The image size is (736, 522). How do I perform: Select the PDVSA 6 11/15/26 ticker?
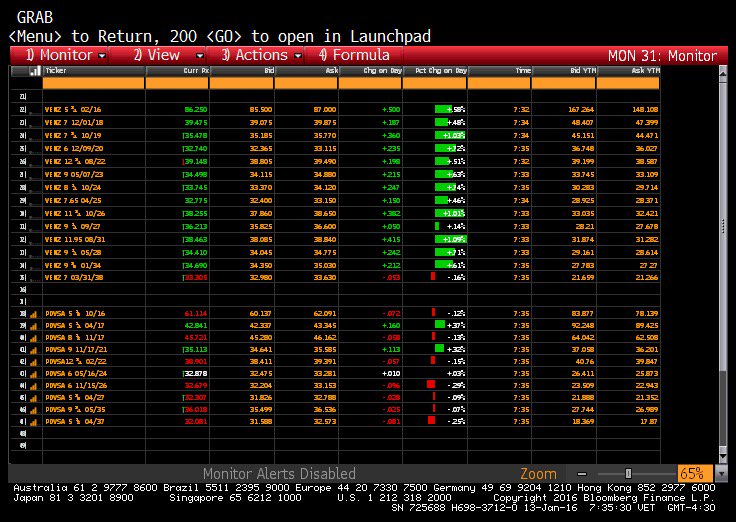pos(76,386)
